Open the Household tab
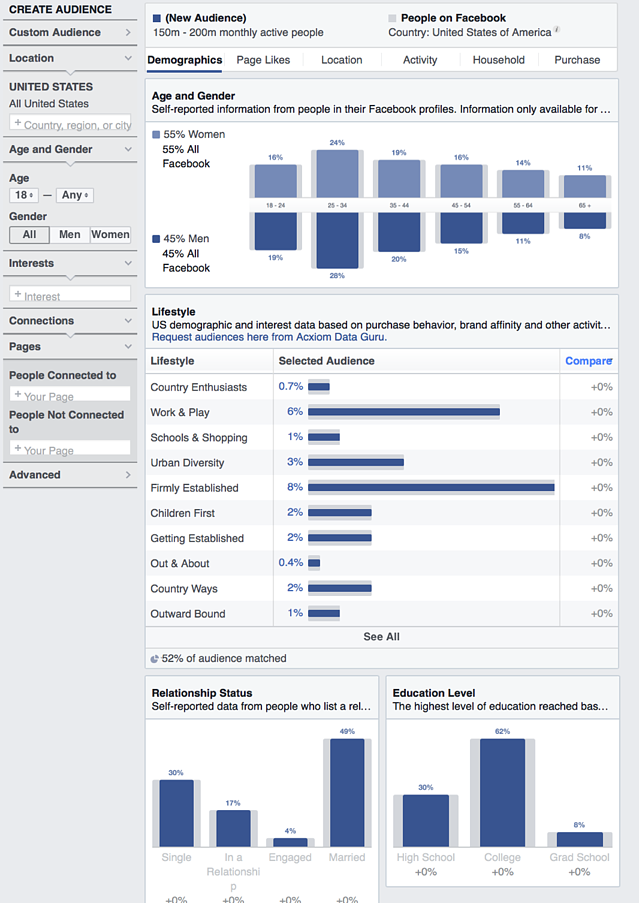 (498, 60)
